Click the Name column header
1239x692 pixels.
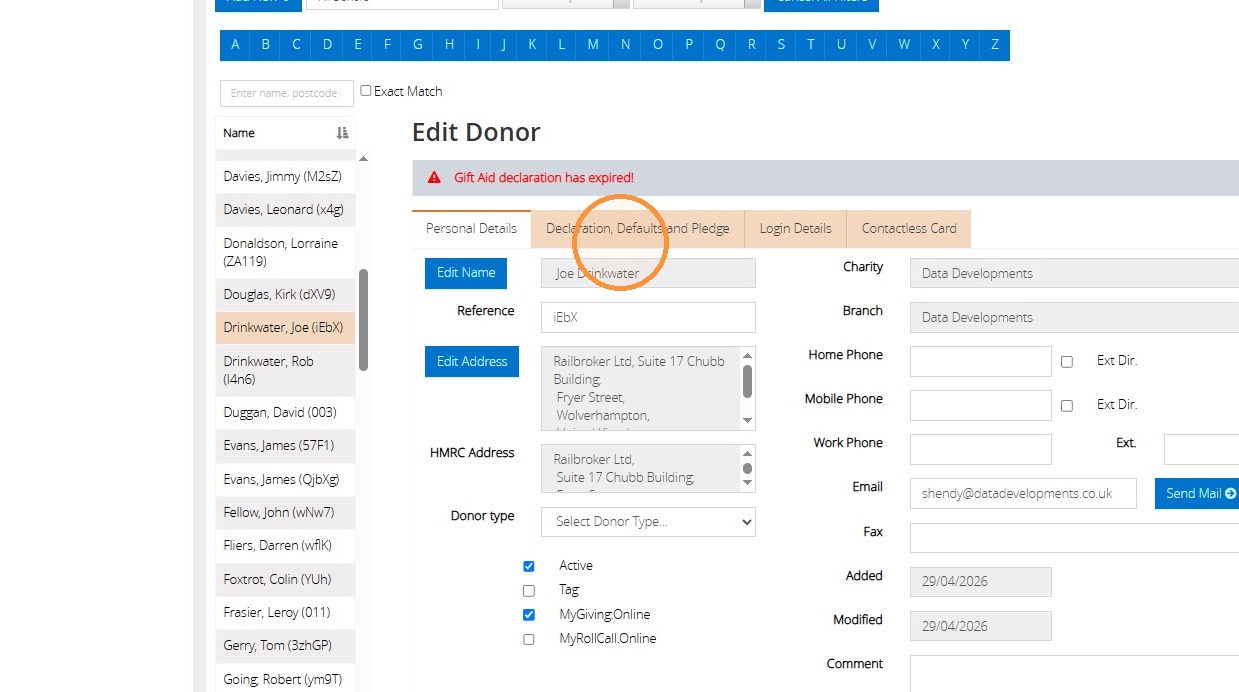tap(285, 133)
